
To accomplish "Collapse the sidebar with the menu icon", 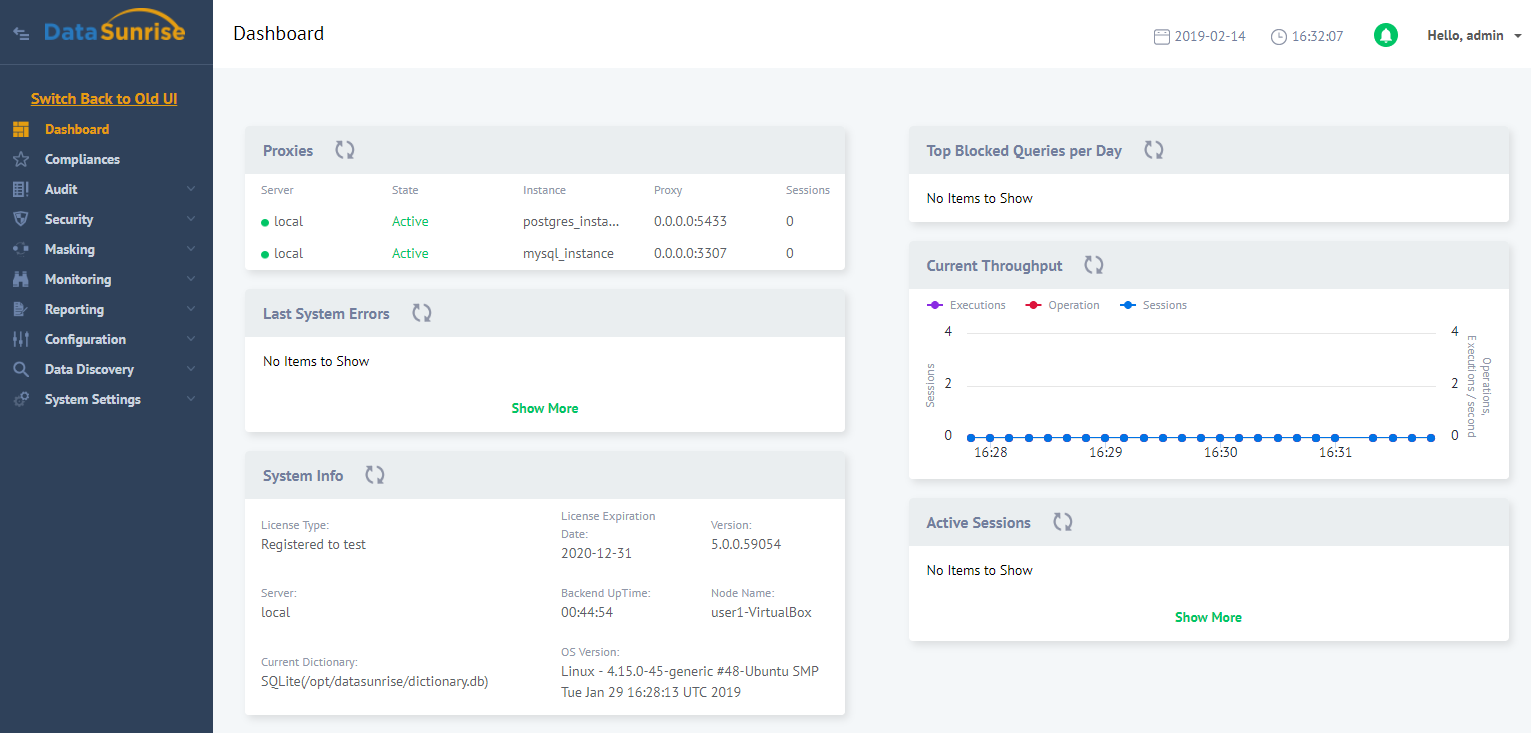I will click(x=20, y=33).
